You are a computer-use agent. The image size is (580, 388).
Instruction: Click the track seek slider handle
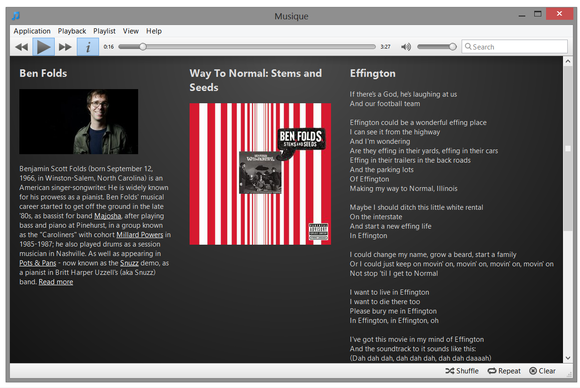[x=143, y=47]
